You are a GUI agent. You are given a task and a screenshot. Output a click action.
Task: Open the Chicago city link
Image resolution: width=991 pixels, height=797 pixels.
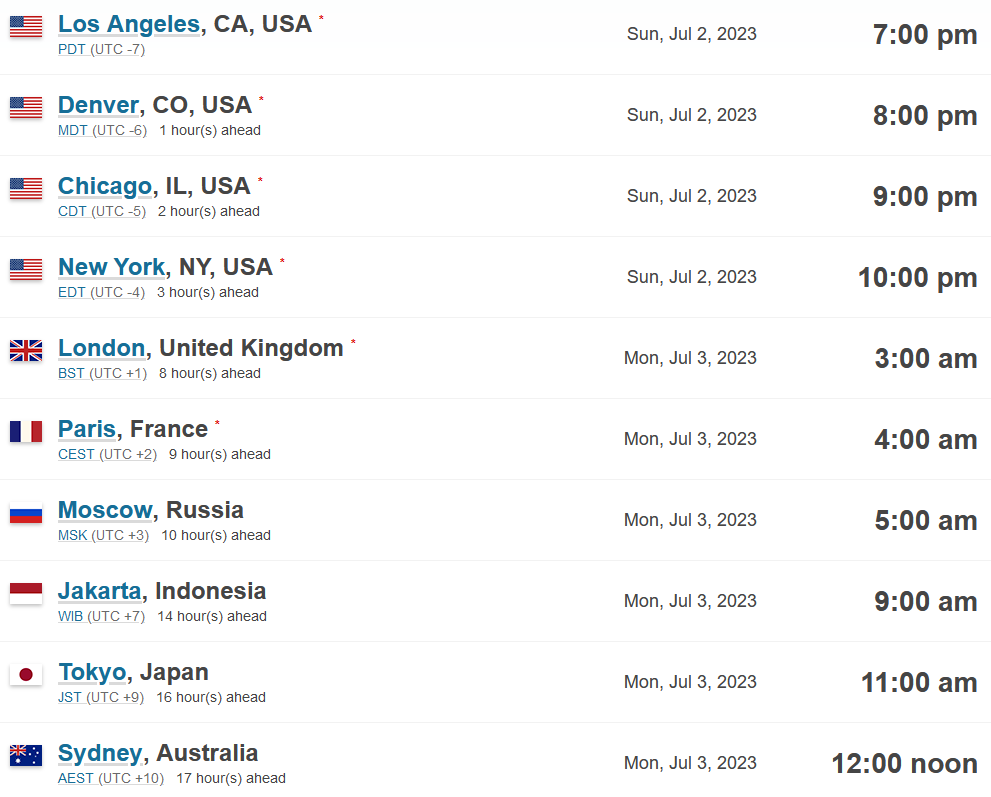pyautogui.click(x=105, y=186)
